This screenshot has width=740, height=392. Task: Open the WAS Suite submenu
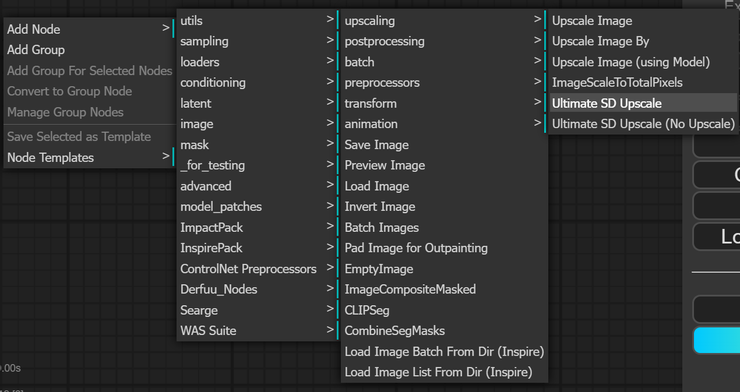pyautogui.click(x=258, y=330)
